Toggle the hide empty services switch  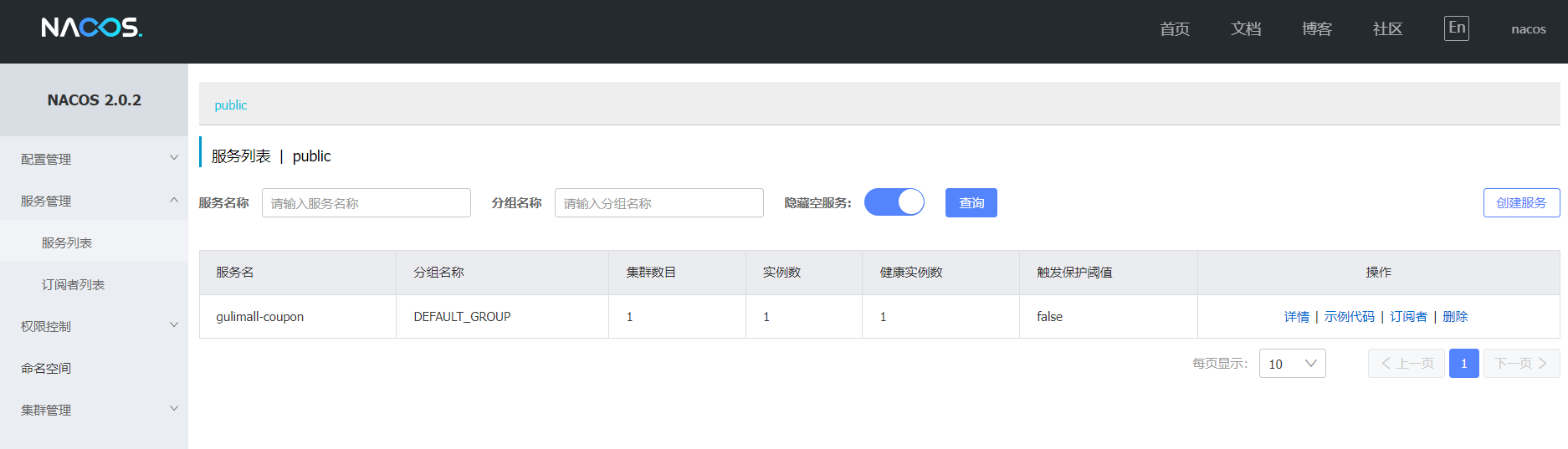pyautogui.click(x=894, y=202)
